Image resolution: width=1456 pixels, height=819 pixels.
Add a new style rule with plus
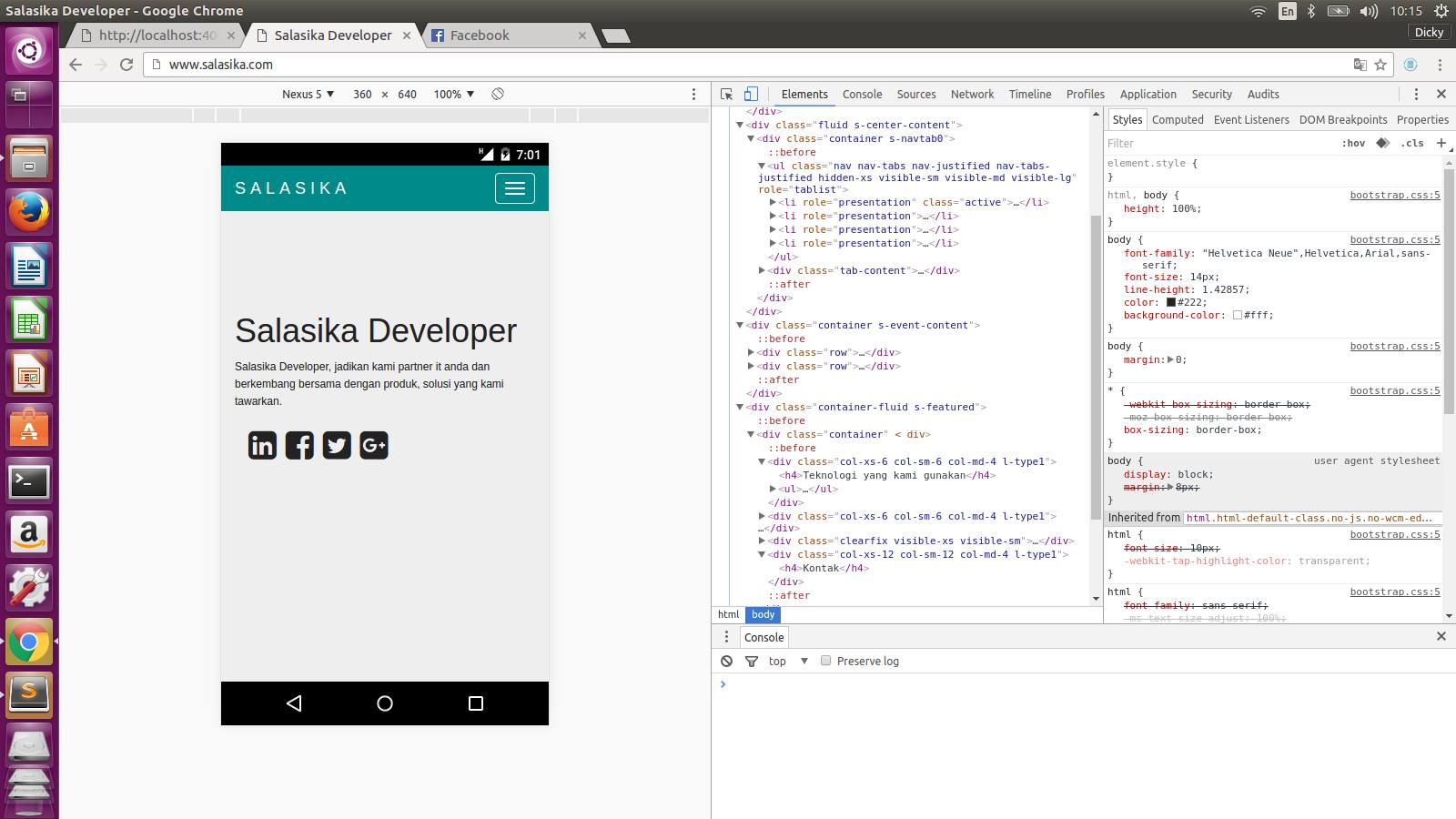[x=1441, y=143]
